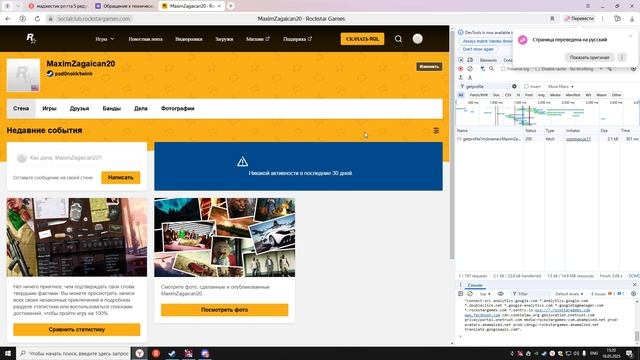Click the bookmark icon in address bar

(x=552, y=19)
